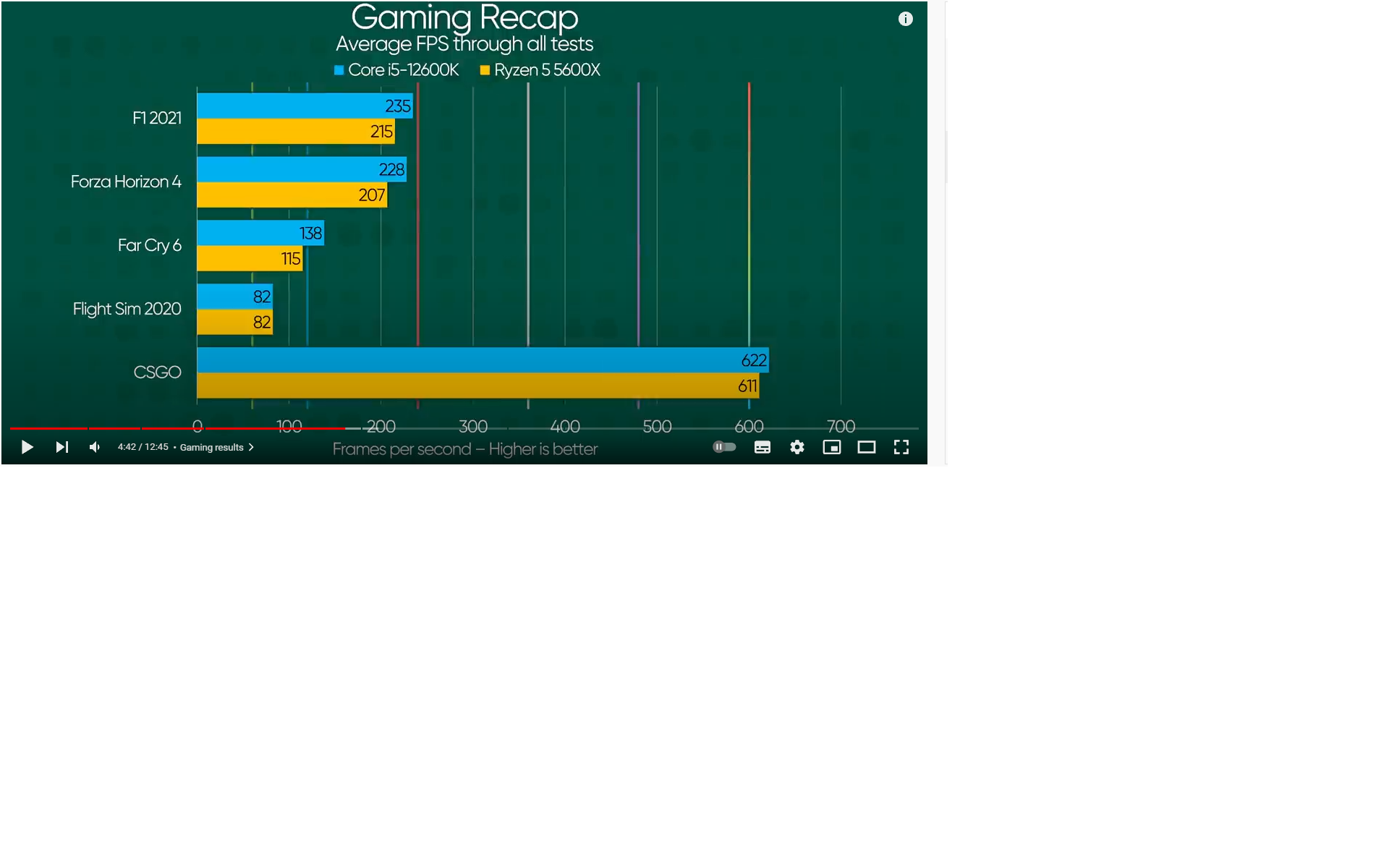Click the Forza Horizon 4 label

pyautogui.click(x=126, y=182)
